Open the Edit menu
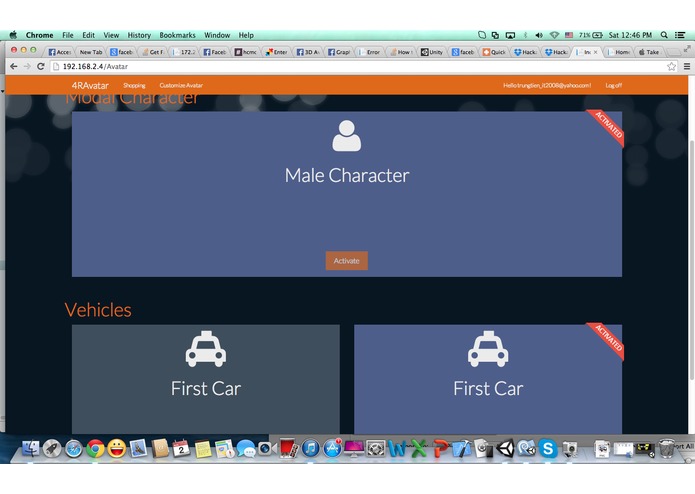The height and width of the screenshot is (494, 695). coord(88,35)
